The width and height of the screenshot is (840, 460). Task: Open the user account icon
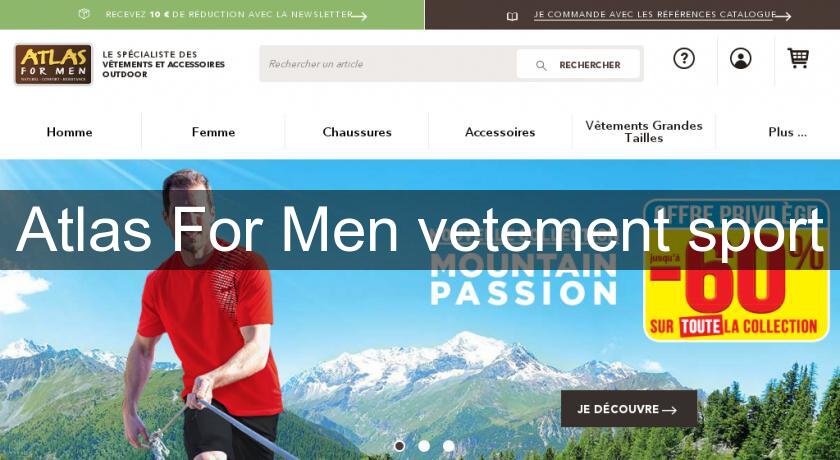click(x=740, y=58)
